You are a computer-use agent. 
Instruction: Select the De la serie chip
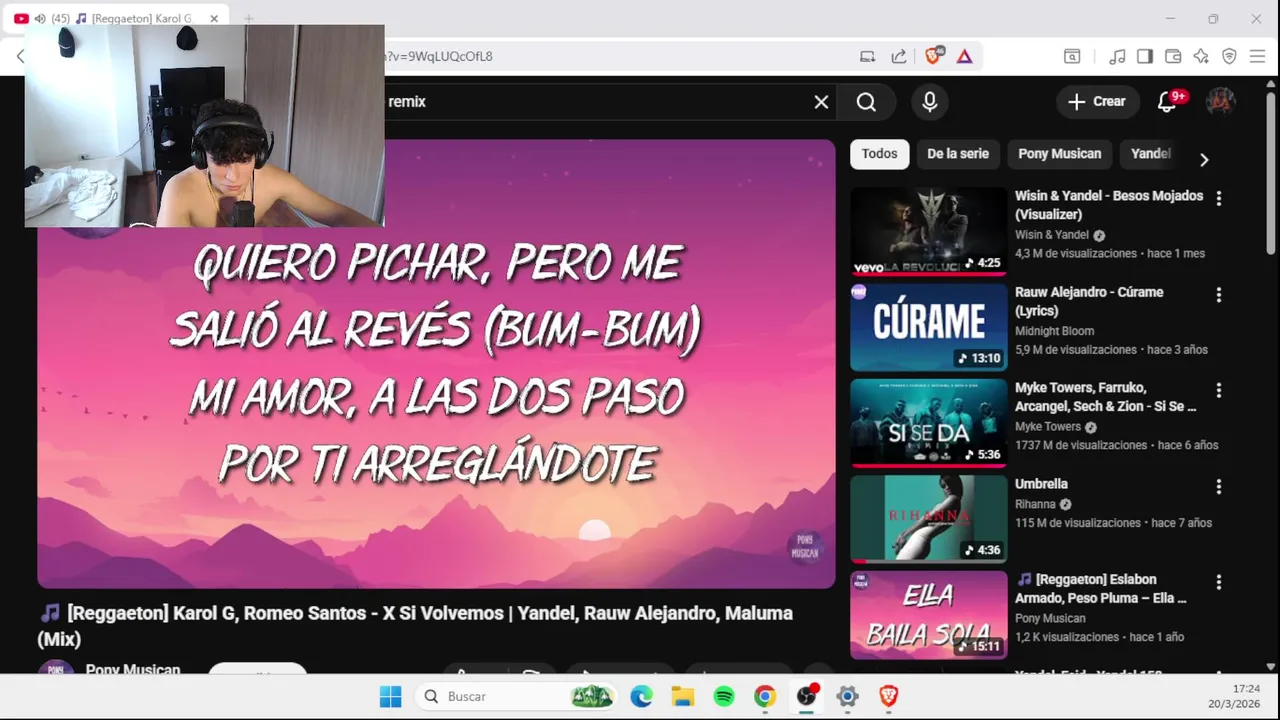tap(958, 154)
